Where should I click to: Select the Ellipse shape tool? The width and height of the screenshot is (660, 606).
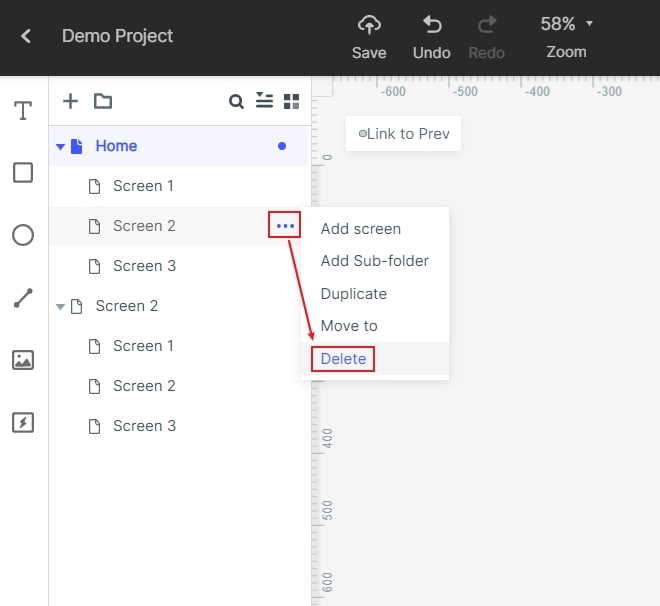pos(23,235)
